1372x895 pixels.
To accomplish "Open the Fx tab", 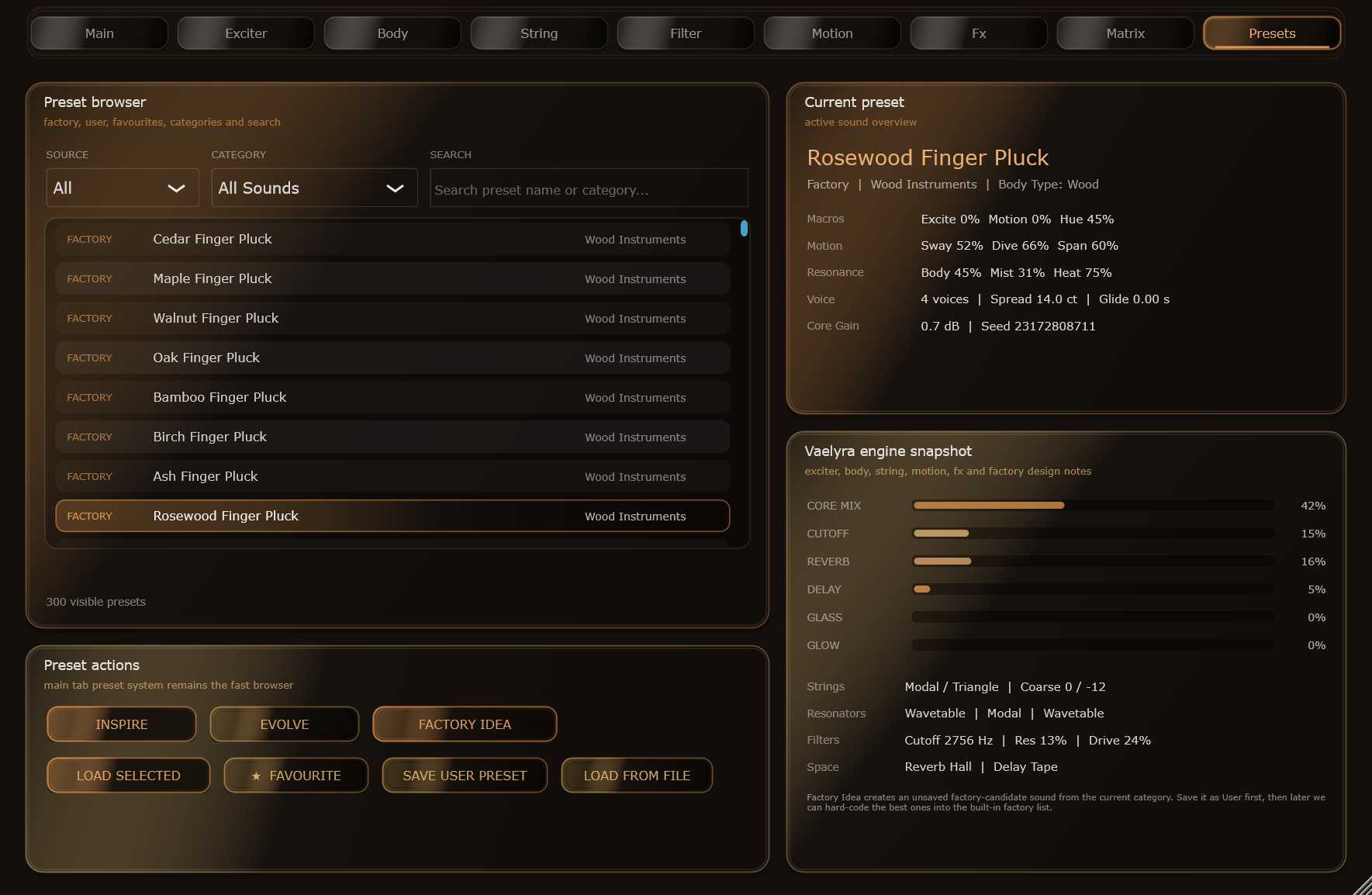I will pos(979,33).
